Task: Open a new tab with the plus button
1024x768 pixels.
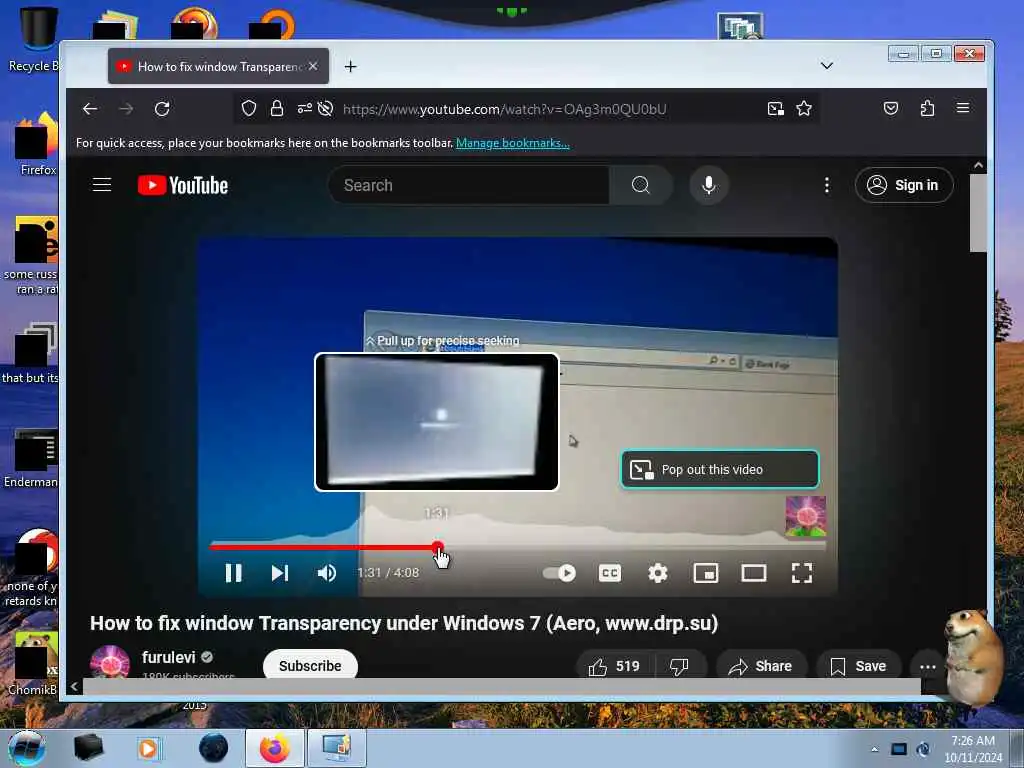Action: [x=350, y=66]
